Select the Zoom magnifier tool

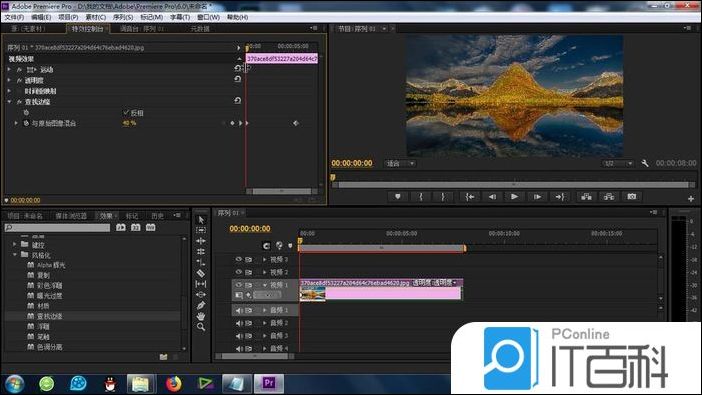201,327
